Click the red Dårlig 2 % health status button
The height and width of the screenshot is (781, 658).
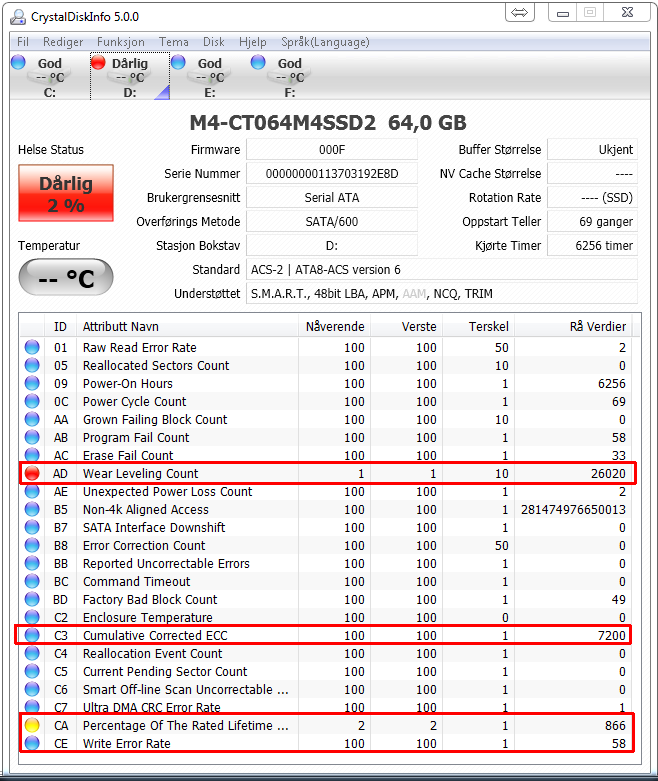[66, 193]
